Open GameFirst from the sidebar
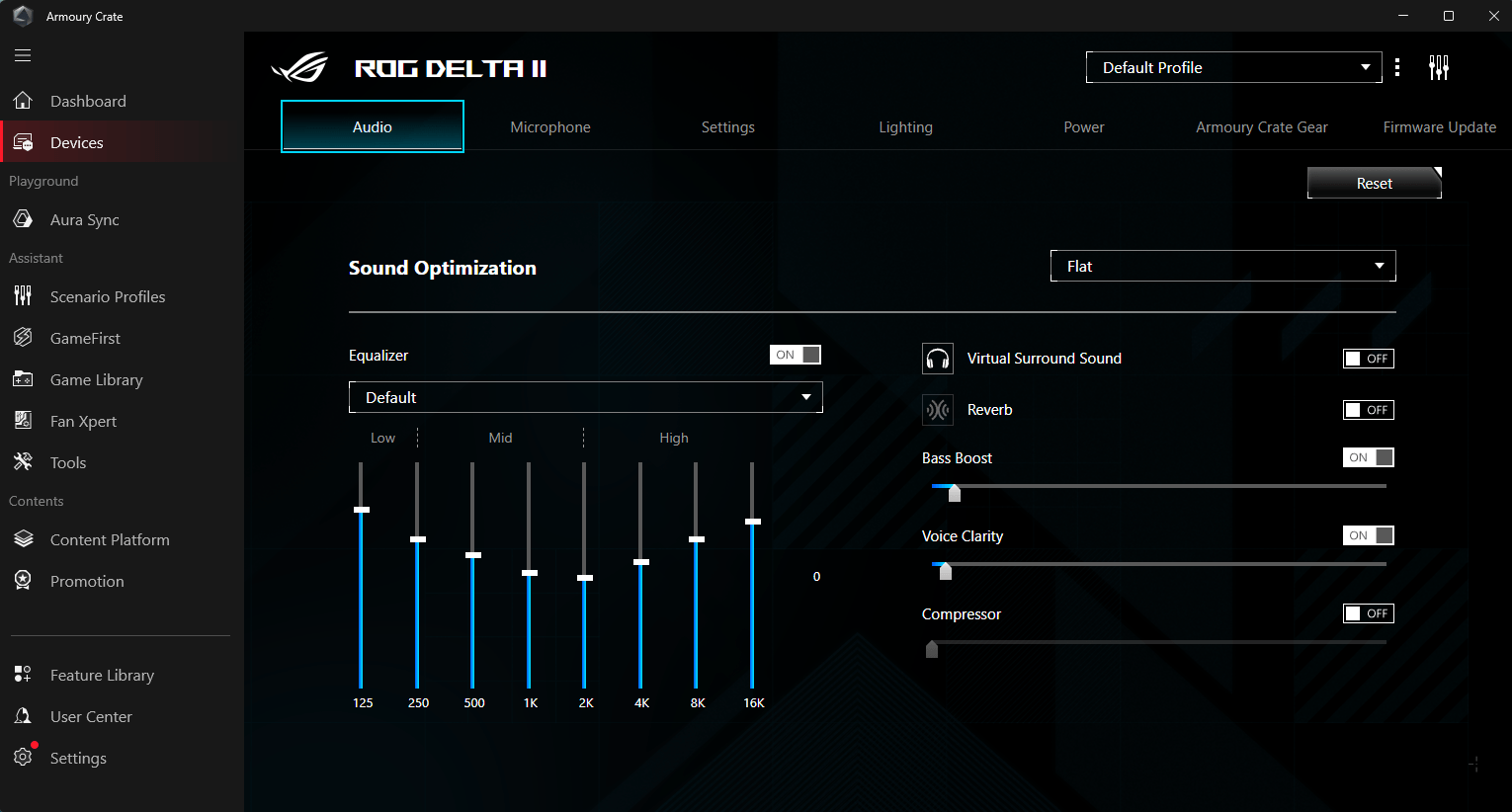Image resolution: width=1512 pixels, height=812 pixels. click(85, 338)
